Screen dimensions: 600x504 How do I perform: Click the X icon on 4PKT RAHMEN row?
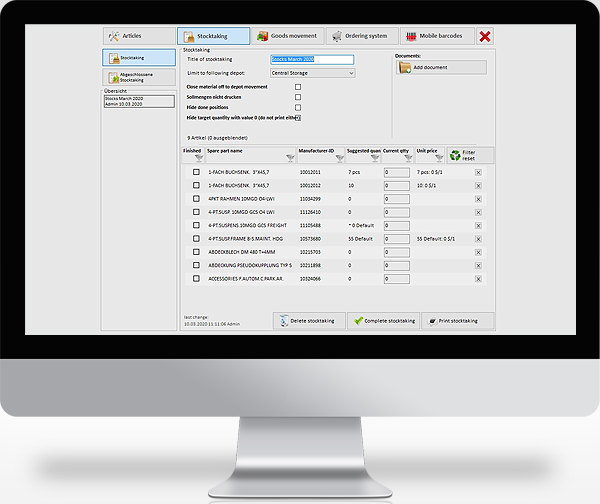478,199
